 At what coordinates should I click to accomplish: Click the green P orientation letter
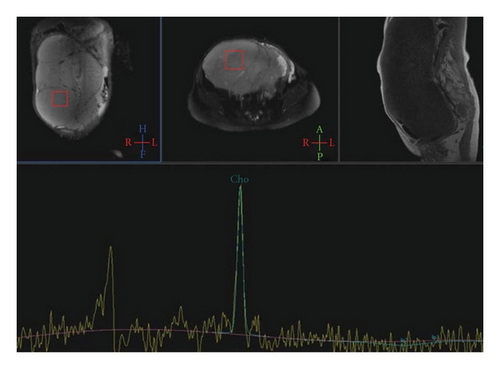(x=320, y=156)
